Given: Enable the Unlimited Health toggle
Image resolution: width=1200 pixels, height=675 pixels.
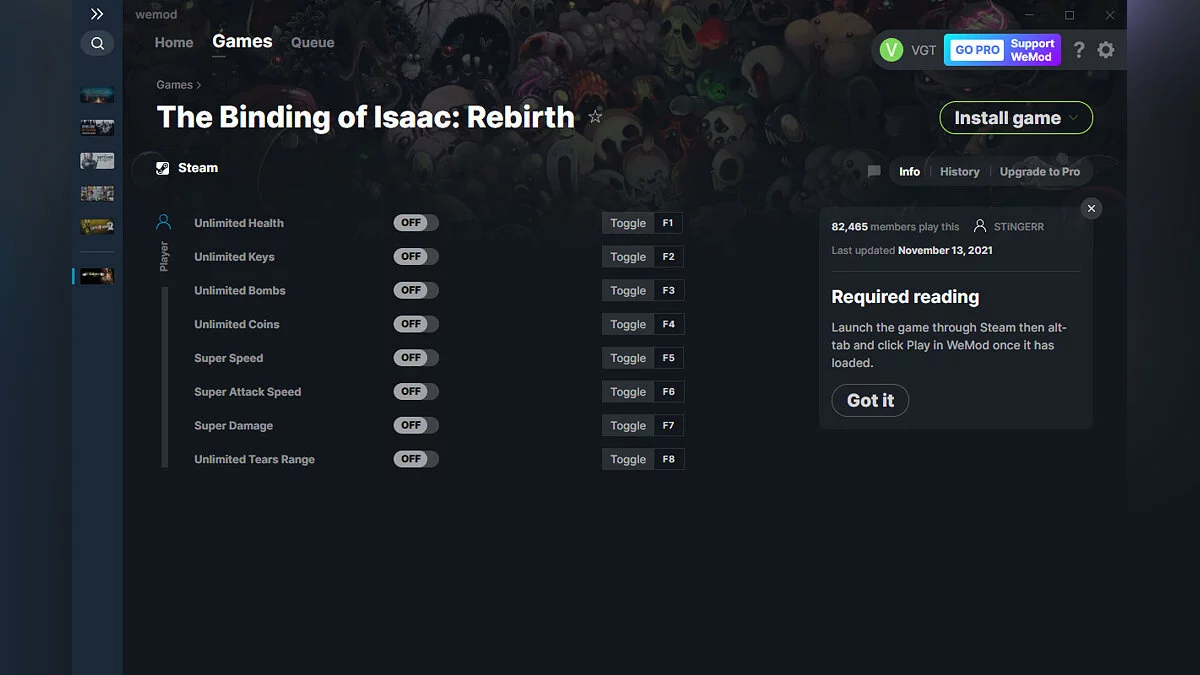Looking at the screenshot, I should [x=415, y=222].
